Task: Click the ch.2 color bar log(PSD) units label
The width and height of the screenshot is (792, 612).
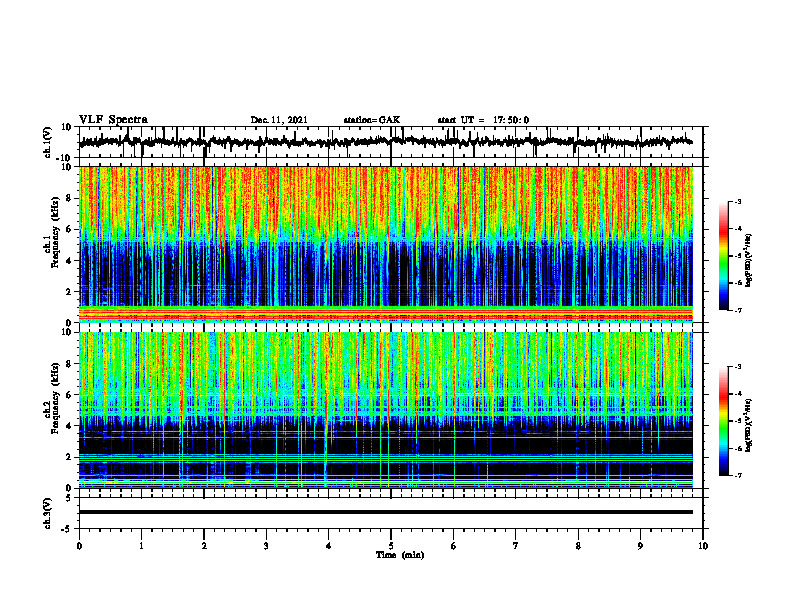Action: pos(749,426)
